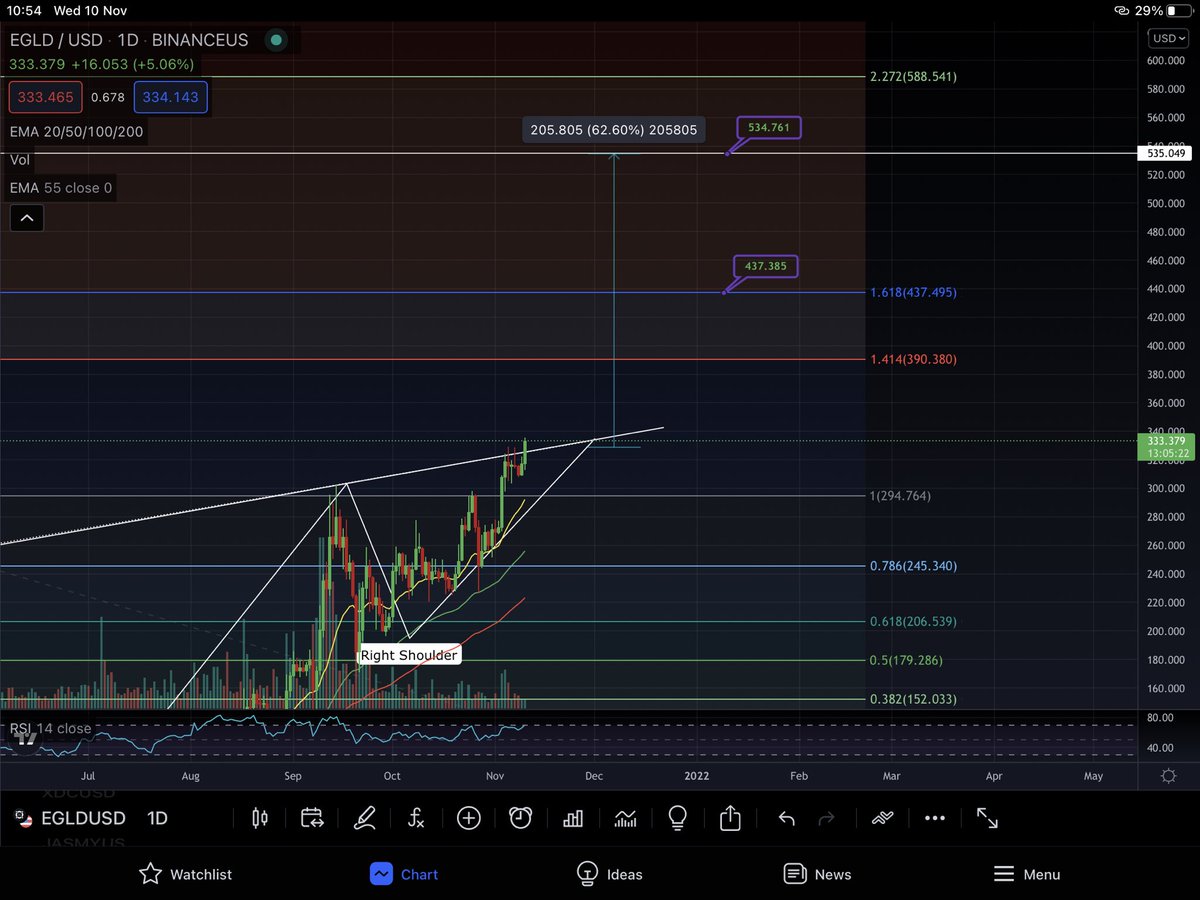
Task: Tap the 0.5(179.286) Fibonacci level label
Action: pos(906,660)
